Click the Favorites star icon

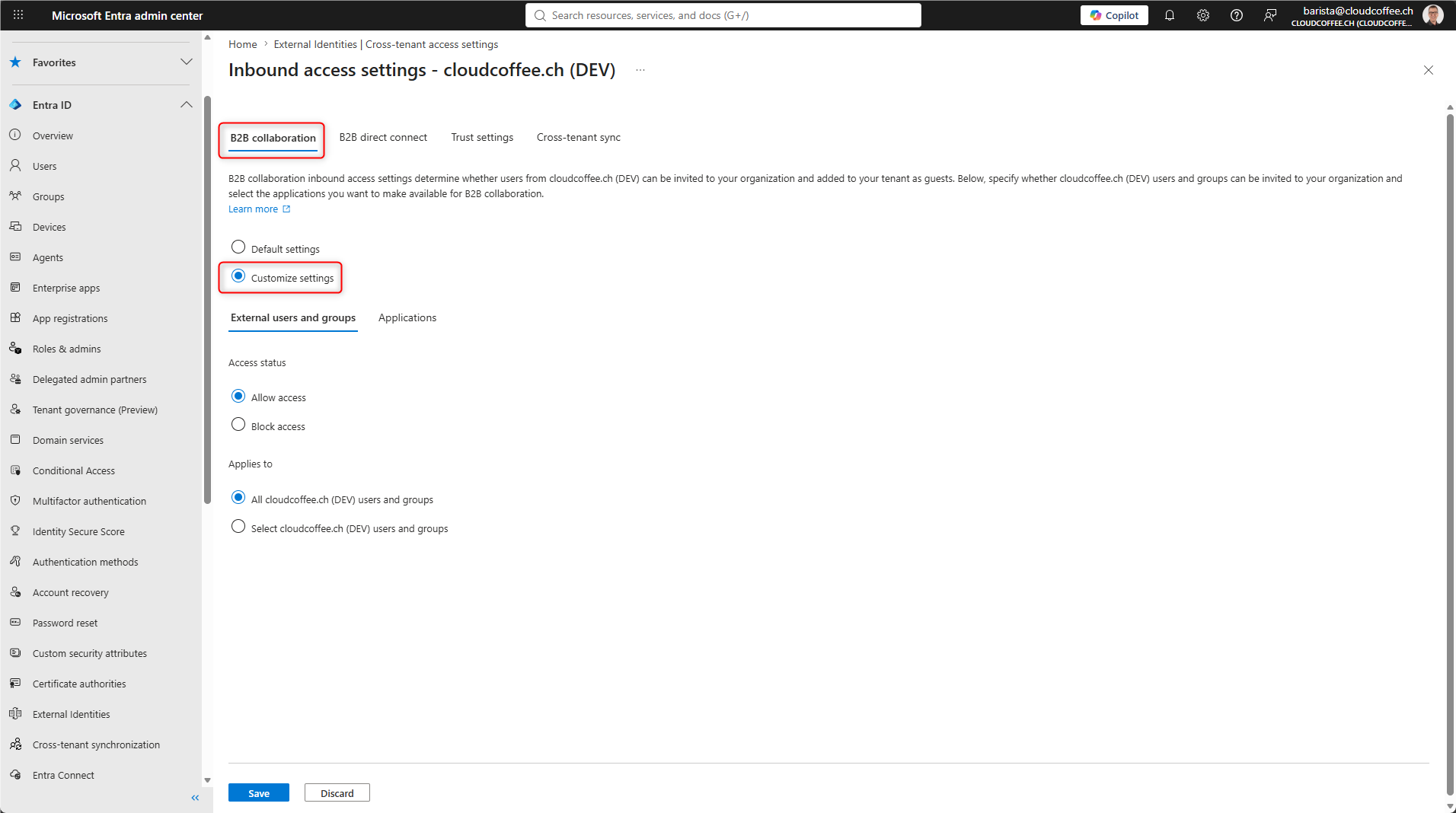click(x=15, y=62)
